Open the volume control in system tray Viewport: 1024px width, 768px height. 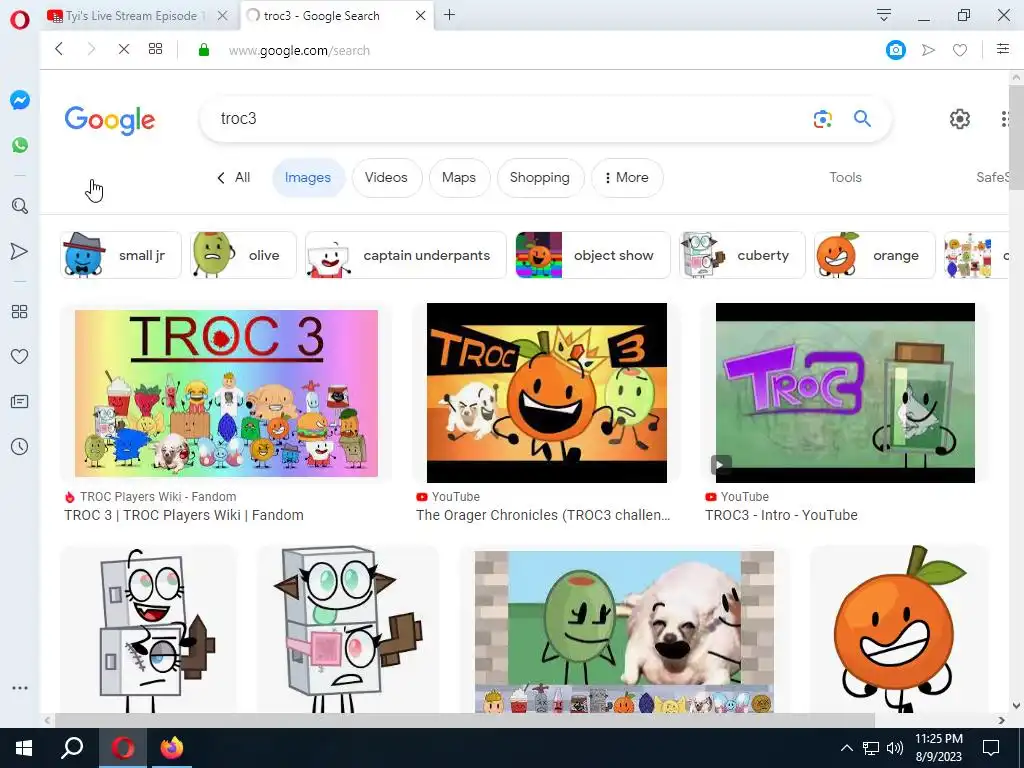coord(894,748)
